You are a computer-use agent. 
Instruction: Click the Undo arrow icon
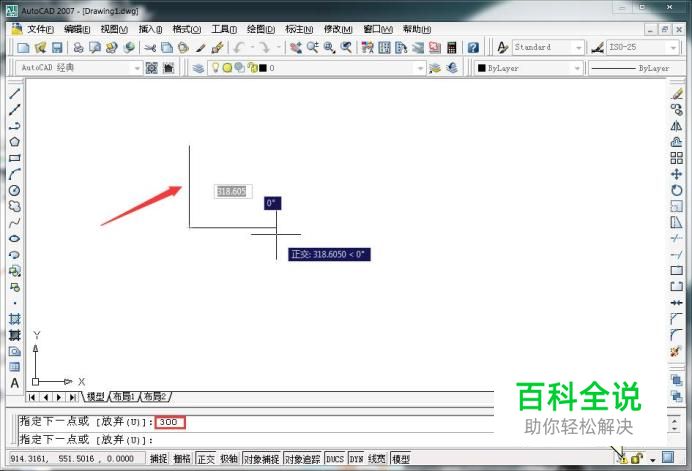coord(239,47)
